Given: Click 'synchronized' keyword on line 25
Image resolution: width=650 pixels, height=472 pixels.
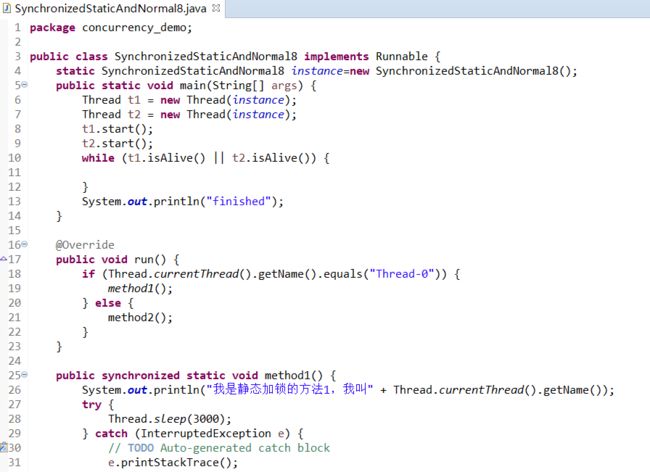Looking at the screenshot, I should pyautogui.click(x=141, y=375).
